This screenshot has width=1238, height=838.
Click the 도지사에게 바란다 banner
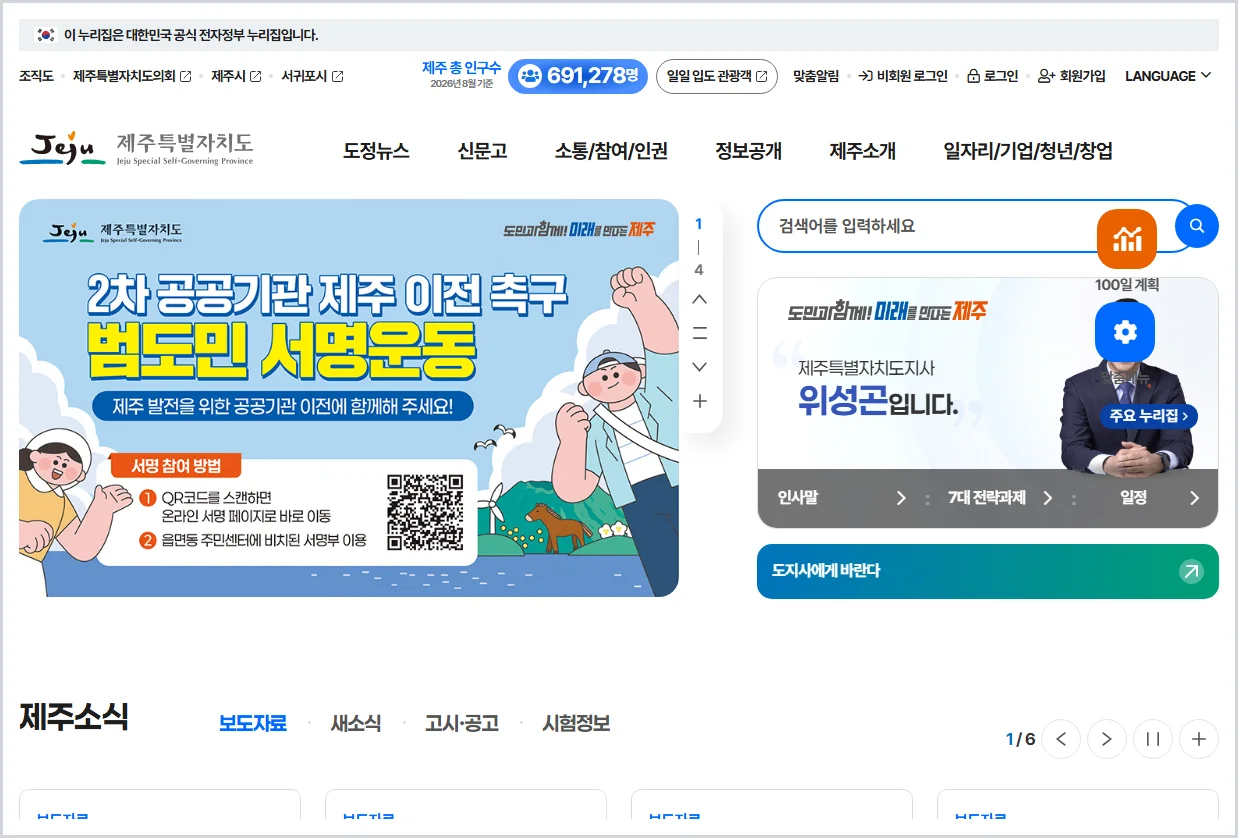point(988,572)
